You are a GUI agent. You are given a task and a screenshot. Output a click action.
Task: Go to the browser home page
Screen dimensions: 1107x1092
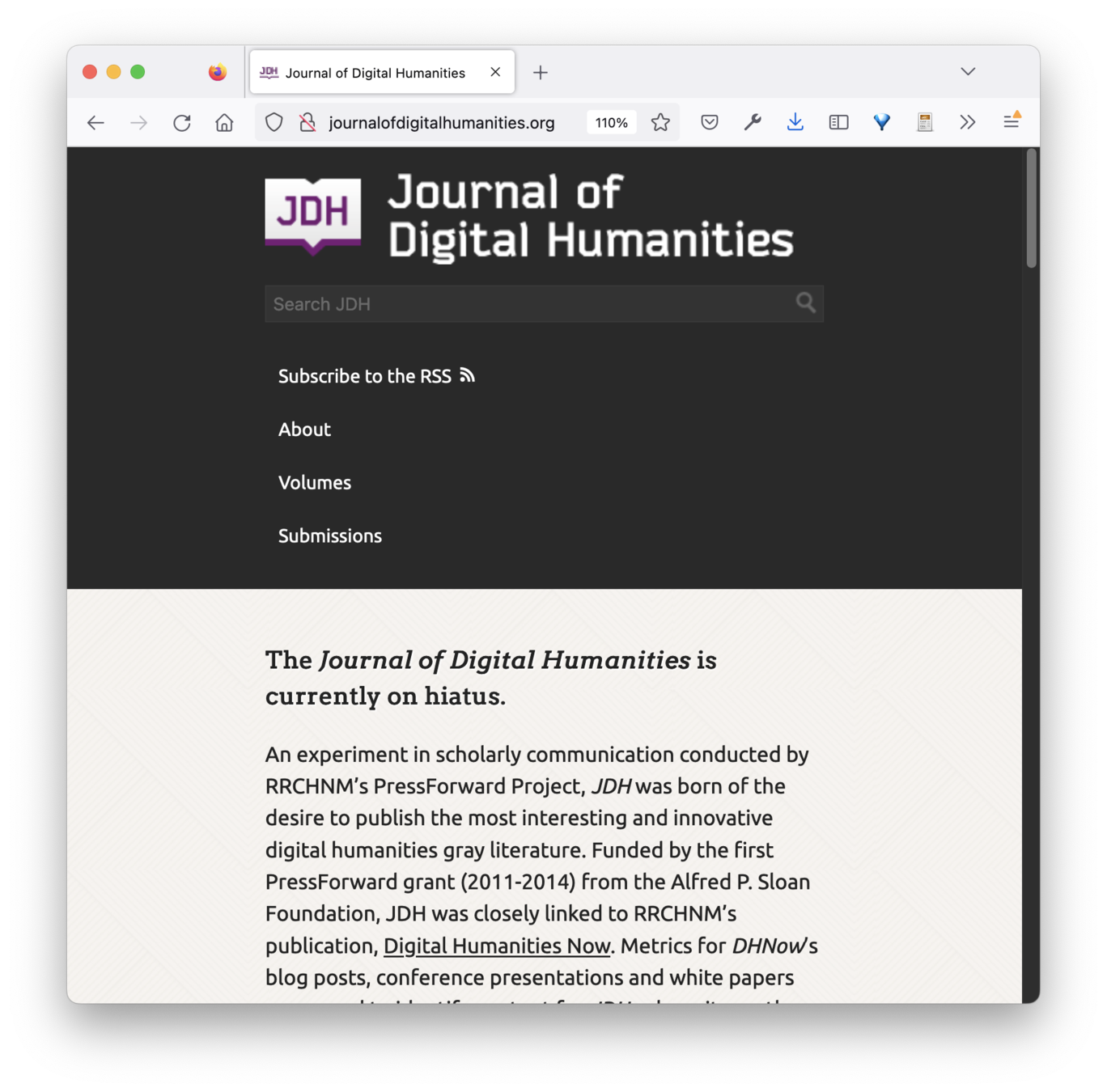[224, 122]
